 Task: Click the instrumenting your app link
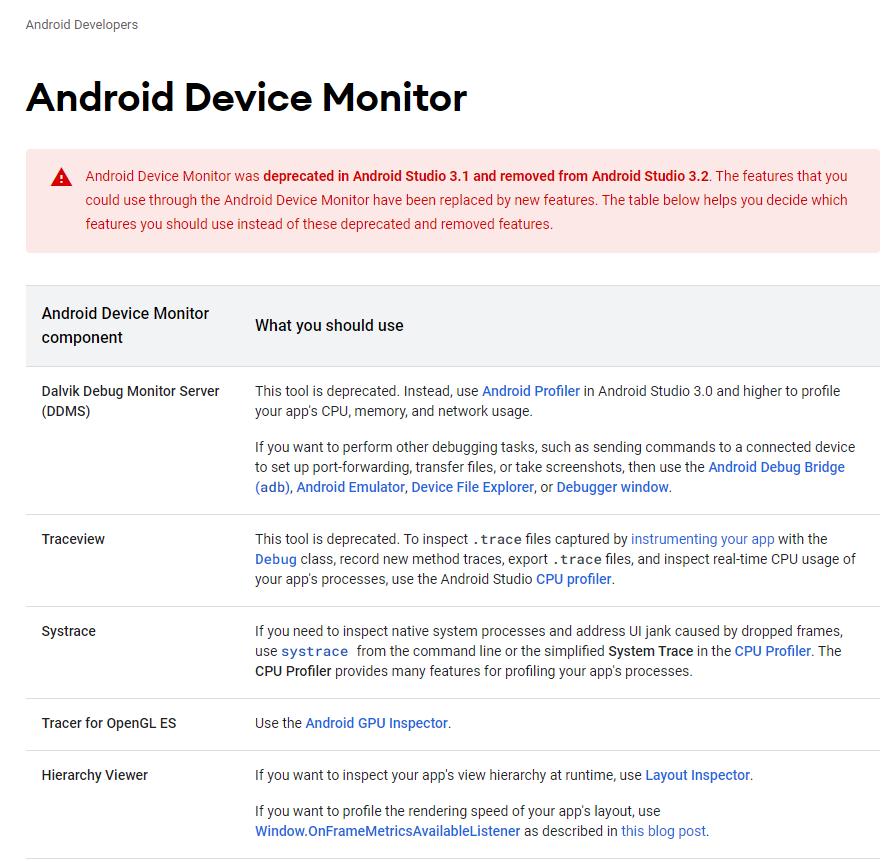click(x=703, y=539)
